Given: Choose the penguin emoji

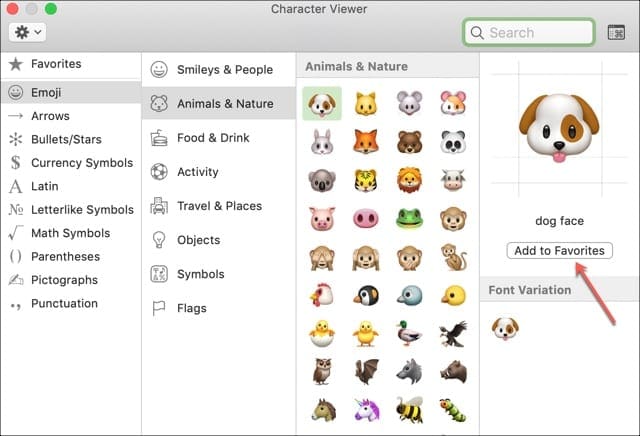Looking at the screenshot, I should click(366, 295).
